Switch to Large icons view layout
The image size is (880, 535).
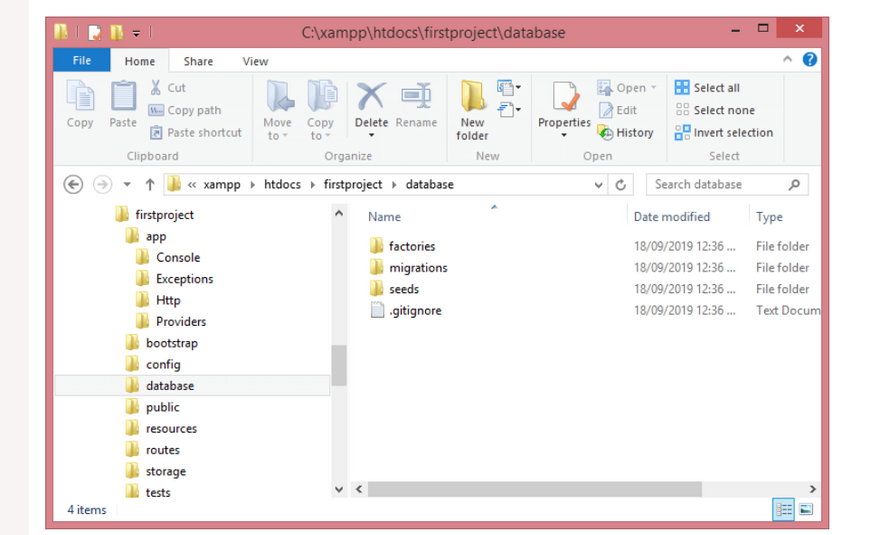coord(806,510)
